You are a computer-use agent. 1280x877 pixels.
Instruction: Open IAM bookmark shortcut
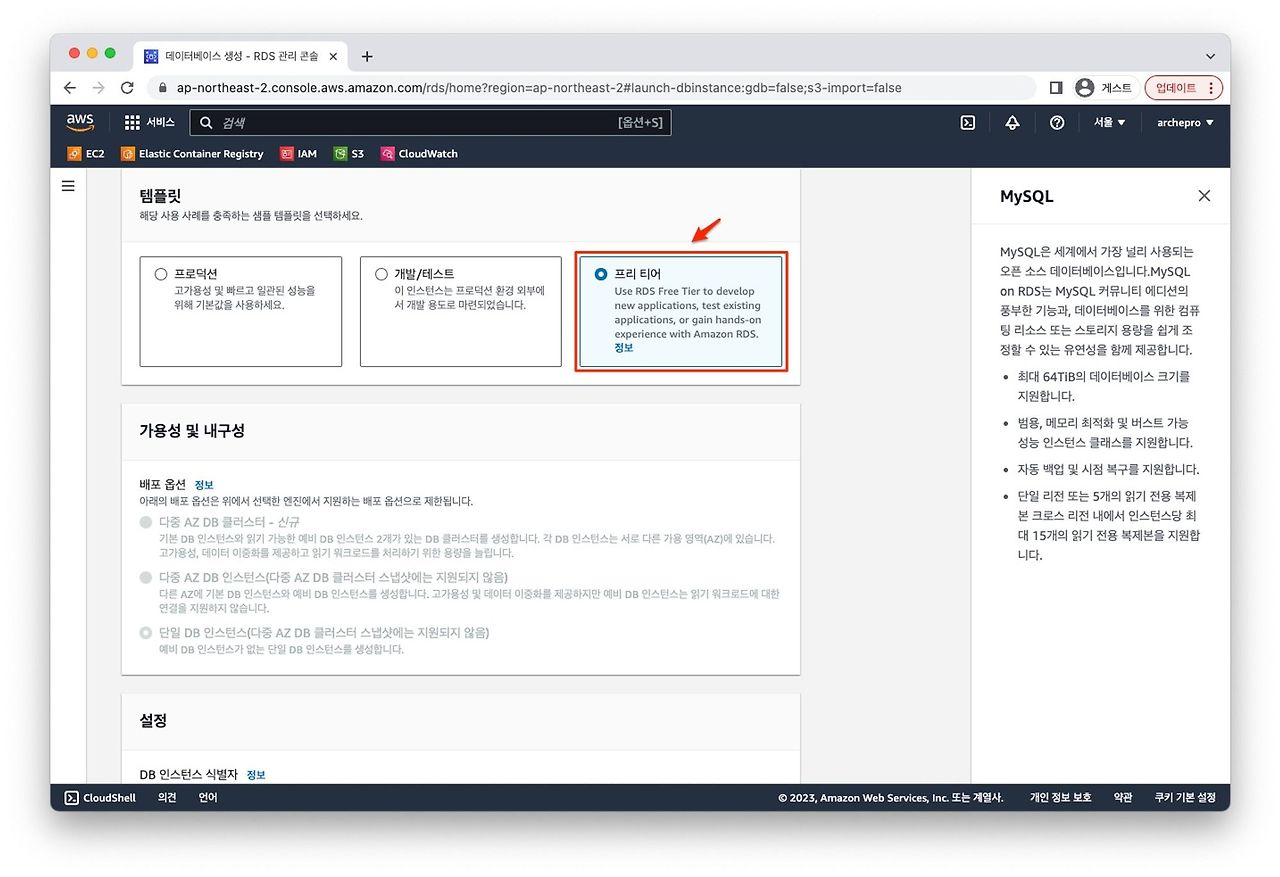point(299,154)
